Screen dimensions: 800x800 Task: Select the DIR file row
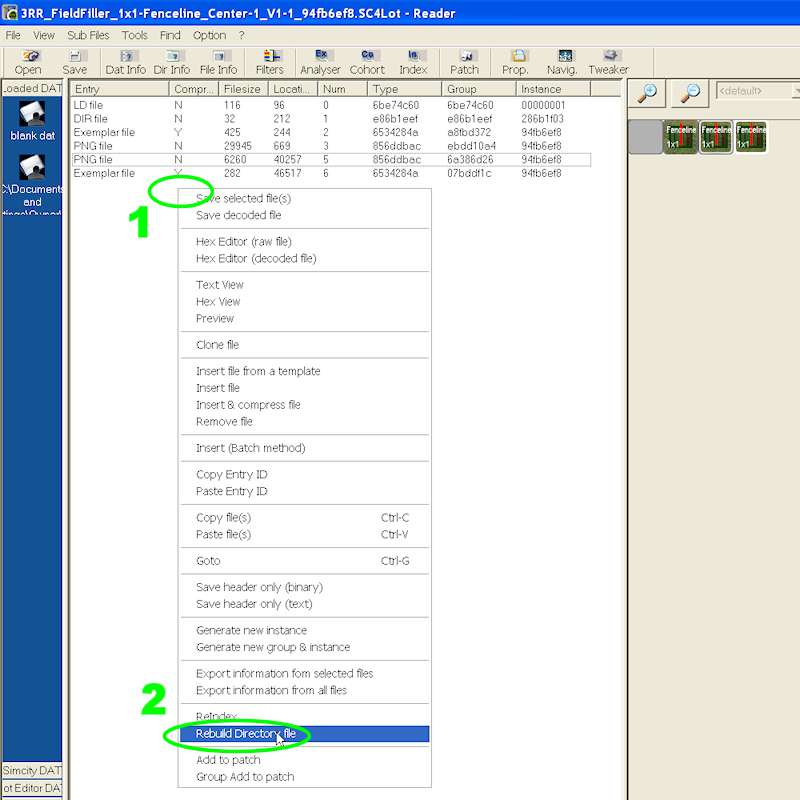(x=331, y=119)
